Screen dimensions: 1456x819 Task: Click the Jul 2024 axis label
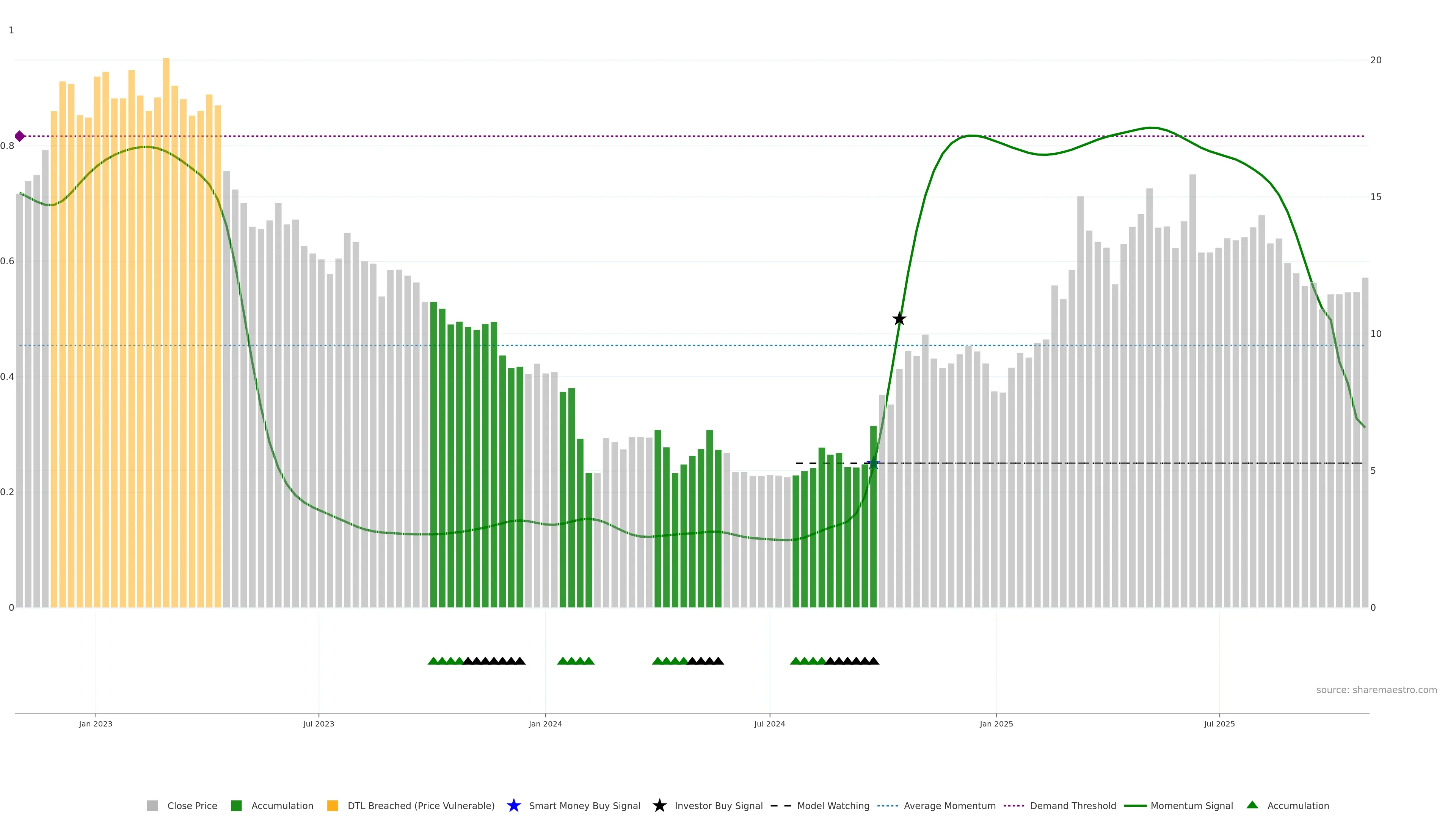[x=769, y=723]
